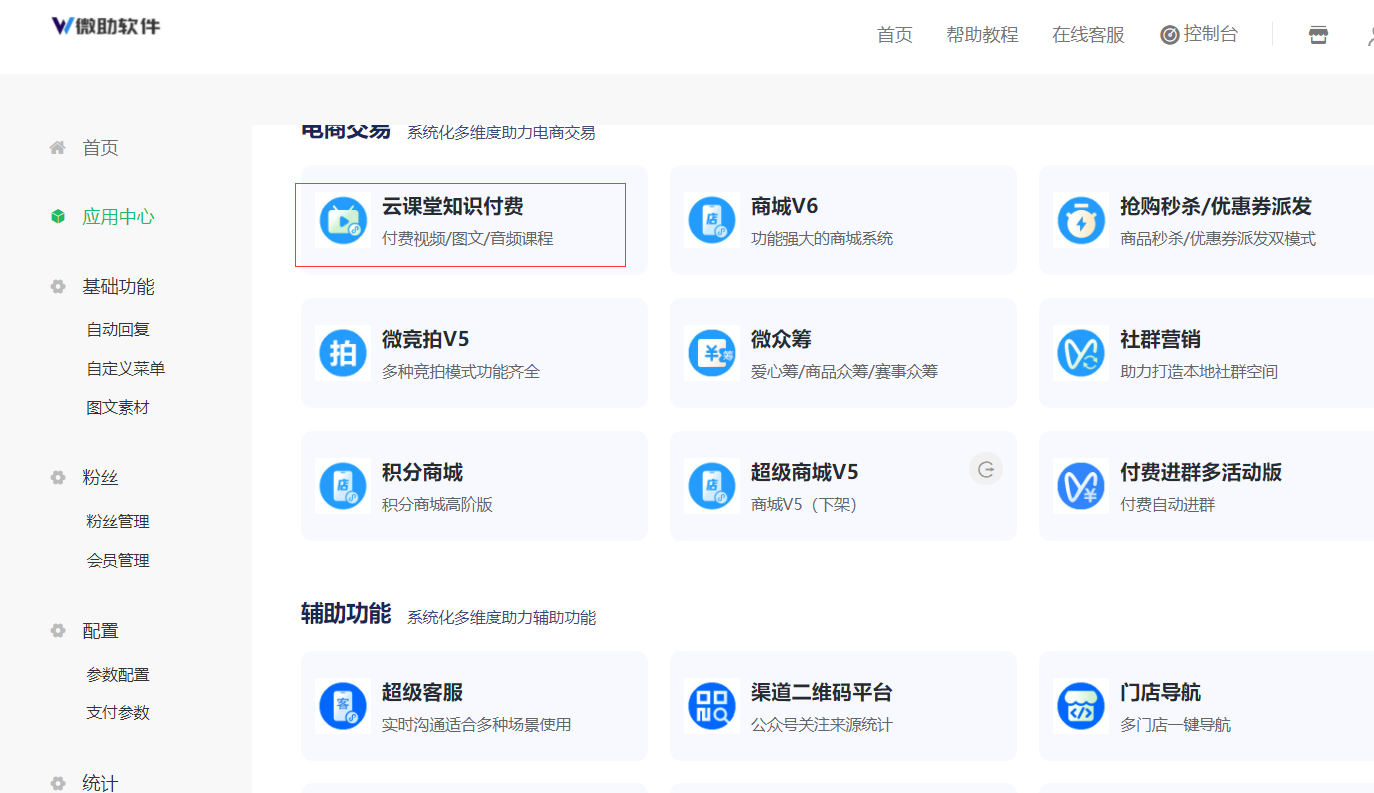Expand the 粉丝 sidebar section
Screen dimensions: 1374x793
(100, 478)
